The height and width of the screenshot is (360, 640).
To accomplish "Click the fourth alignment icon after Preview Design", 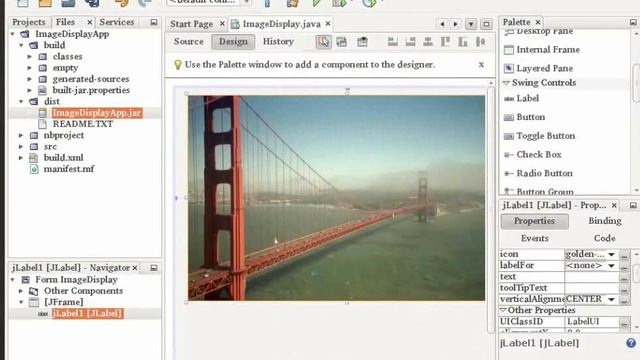I will (x=445, y=42).
